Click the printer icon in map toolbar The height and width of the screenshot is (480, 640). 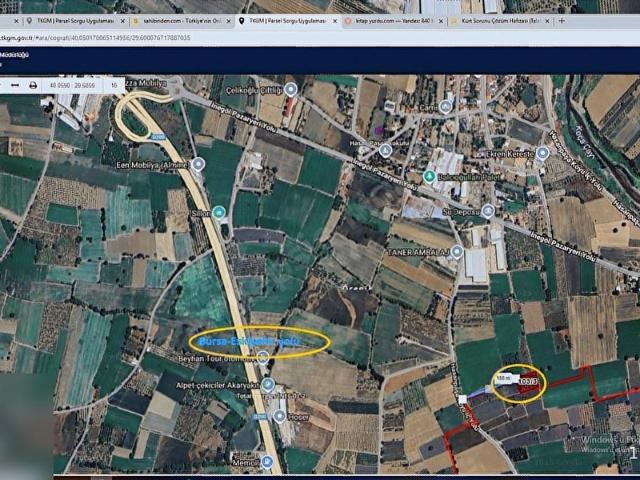[x=33, y=86]
